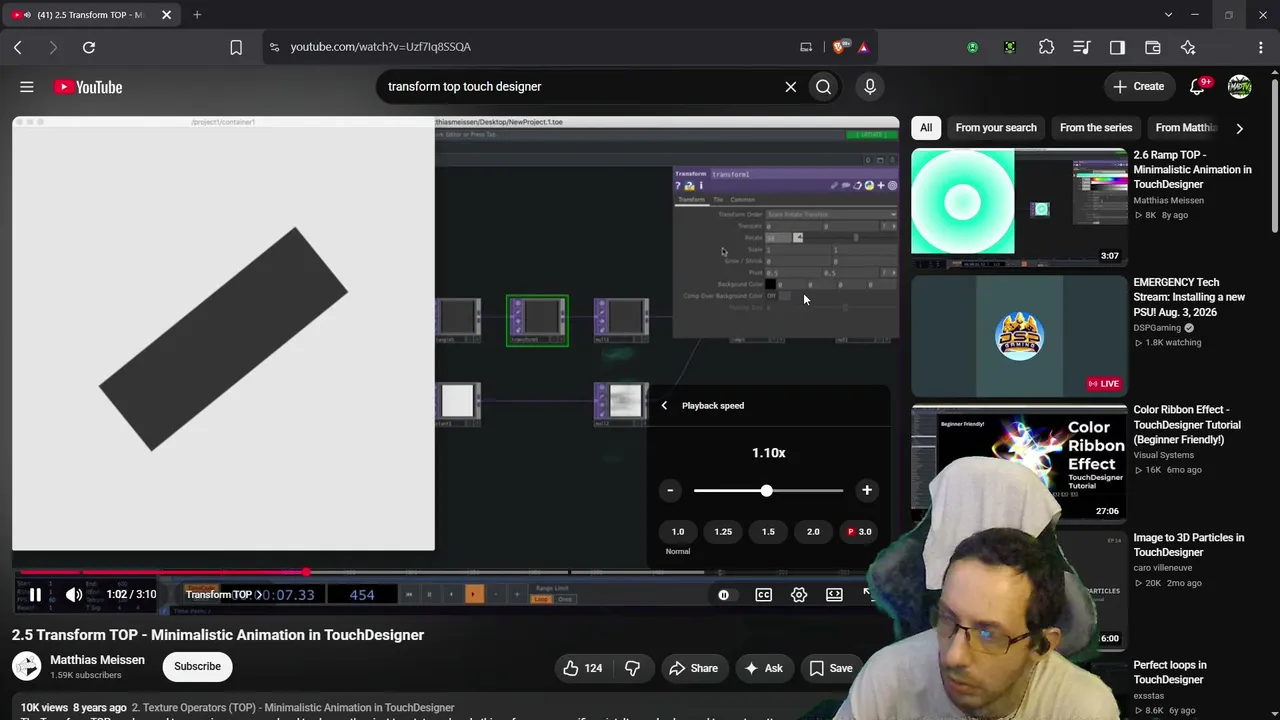Open 'Perfect loops in TouchDesigner' video
Screen dimensions: 1280x720
pos(1169,672)
